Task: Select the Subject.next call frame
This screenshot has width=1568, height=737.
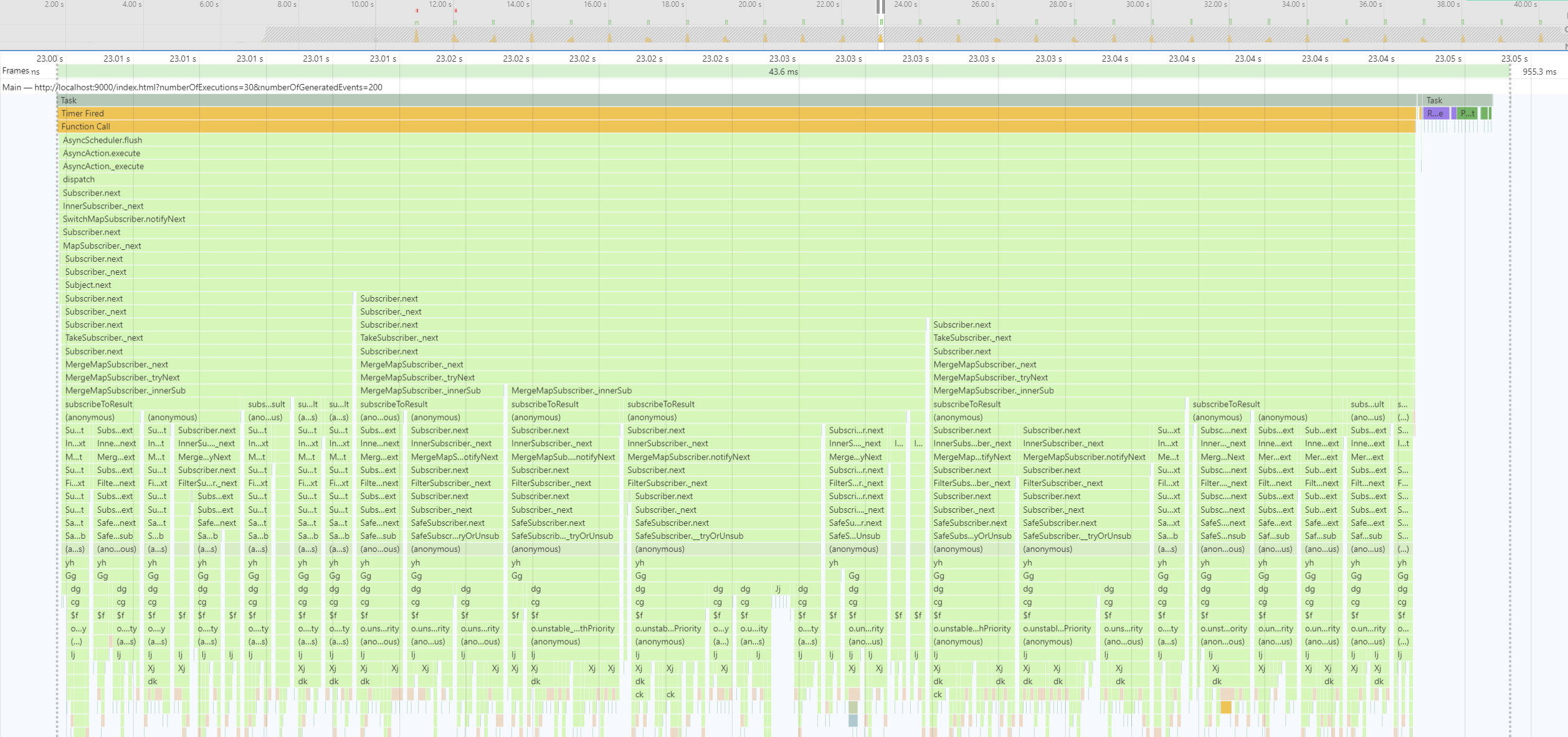Action: 88,285
